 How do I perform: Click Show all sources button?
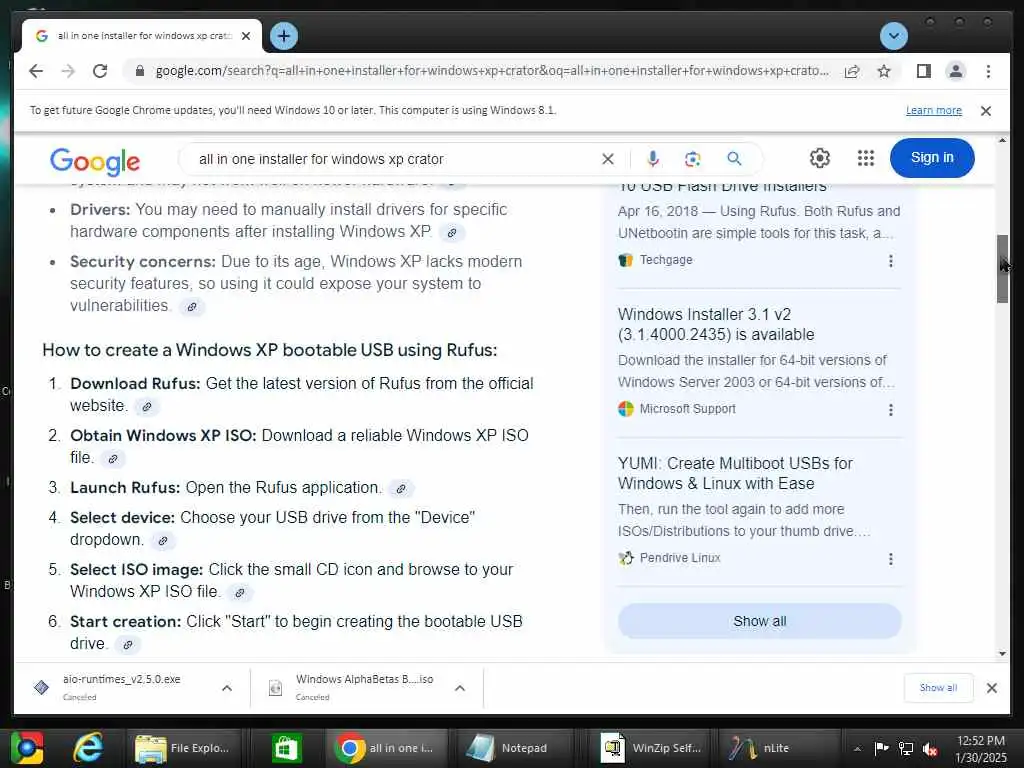click(x=760, y=621)
